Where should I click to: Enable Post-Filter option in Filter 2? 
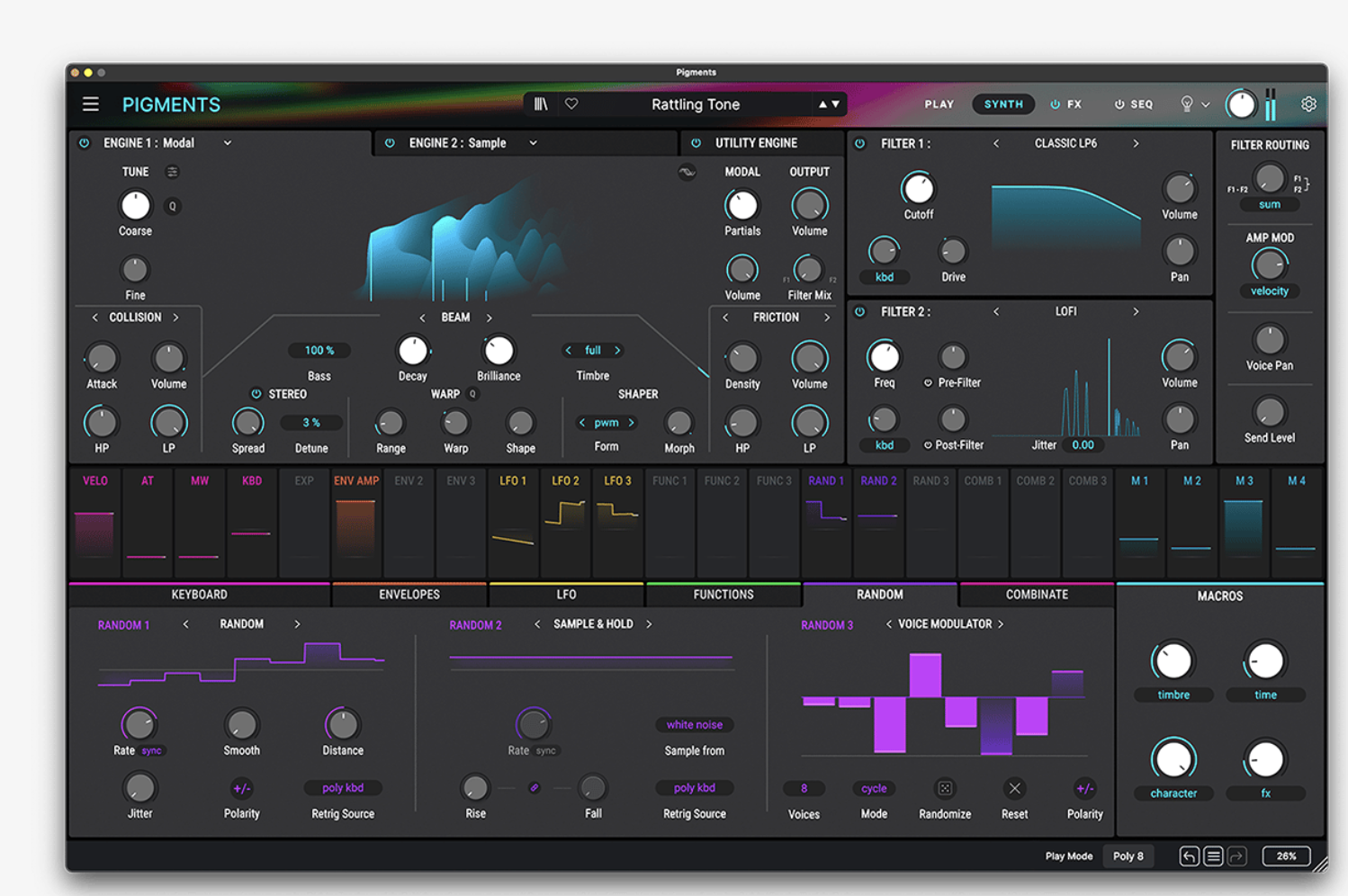coord(928,445)
